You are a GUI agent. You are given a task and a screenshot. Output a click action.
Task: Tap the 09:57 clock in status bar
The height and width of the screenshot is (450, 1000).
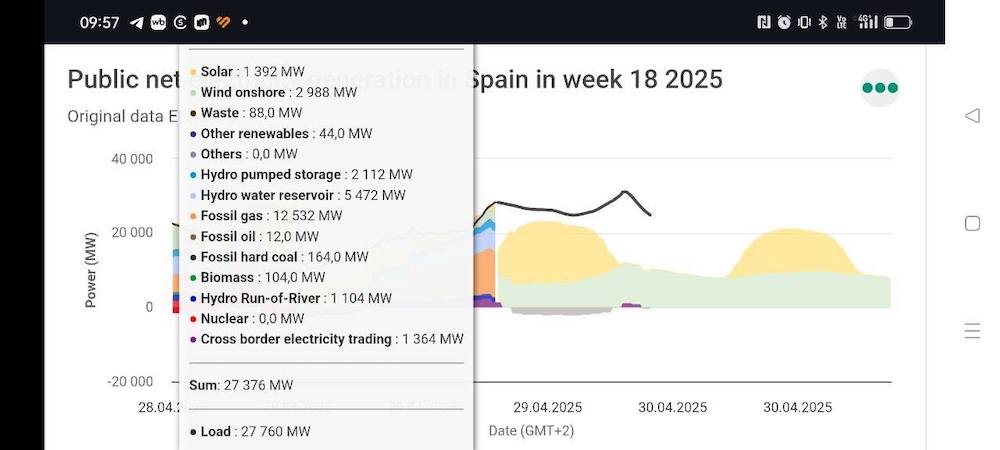(x=100, y=22)
